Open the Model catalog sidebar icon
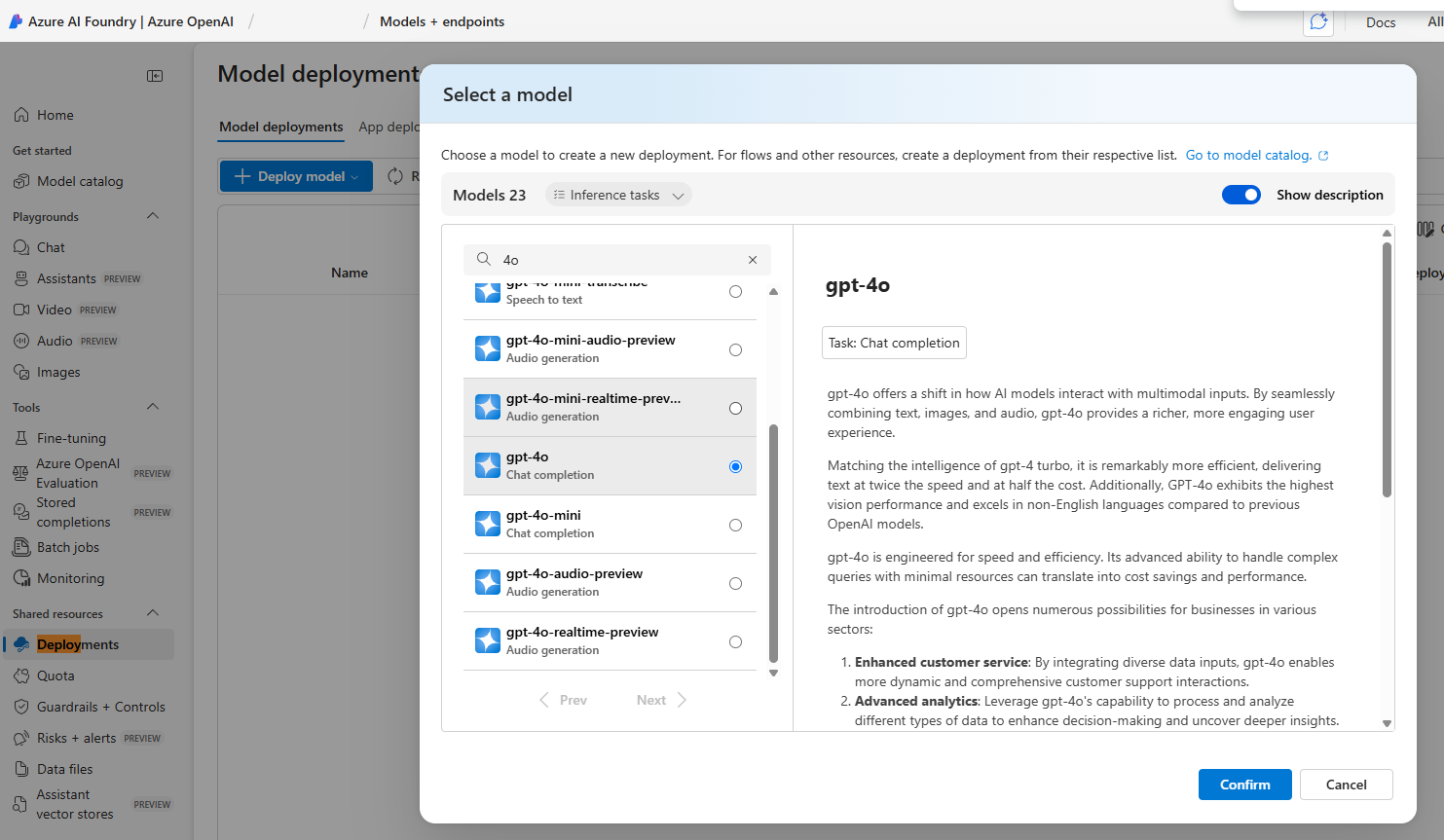1444x840 pixels. [x=21, y=181]
